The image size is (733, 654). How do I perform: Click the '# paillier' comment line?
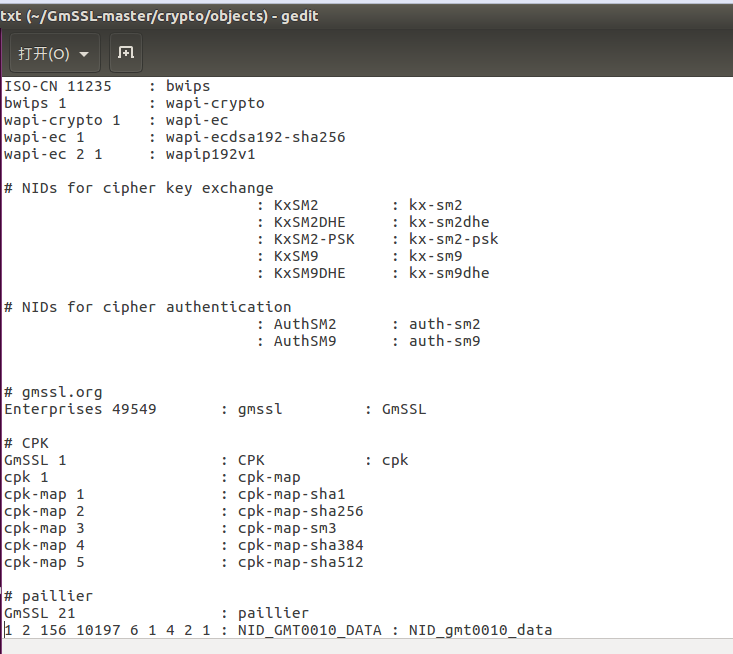pos(49,596)
